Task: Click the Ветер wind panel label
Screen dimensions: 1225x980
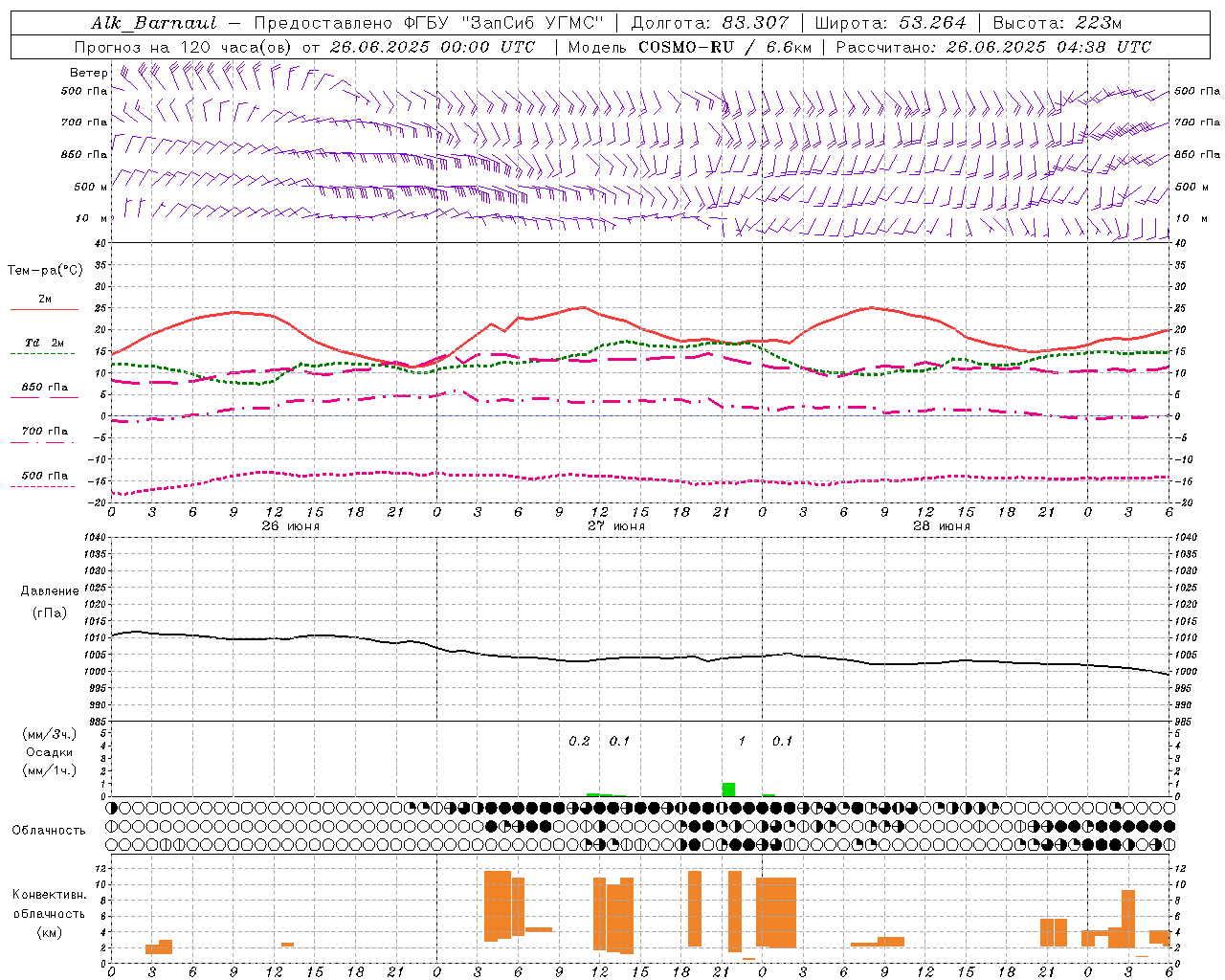Action: pos(89,73)
